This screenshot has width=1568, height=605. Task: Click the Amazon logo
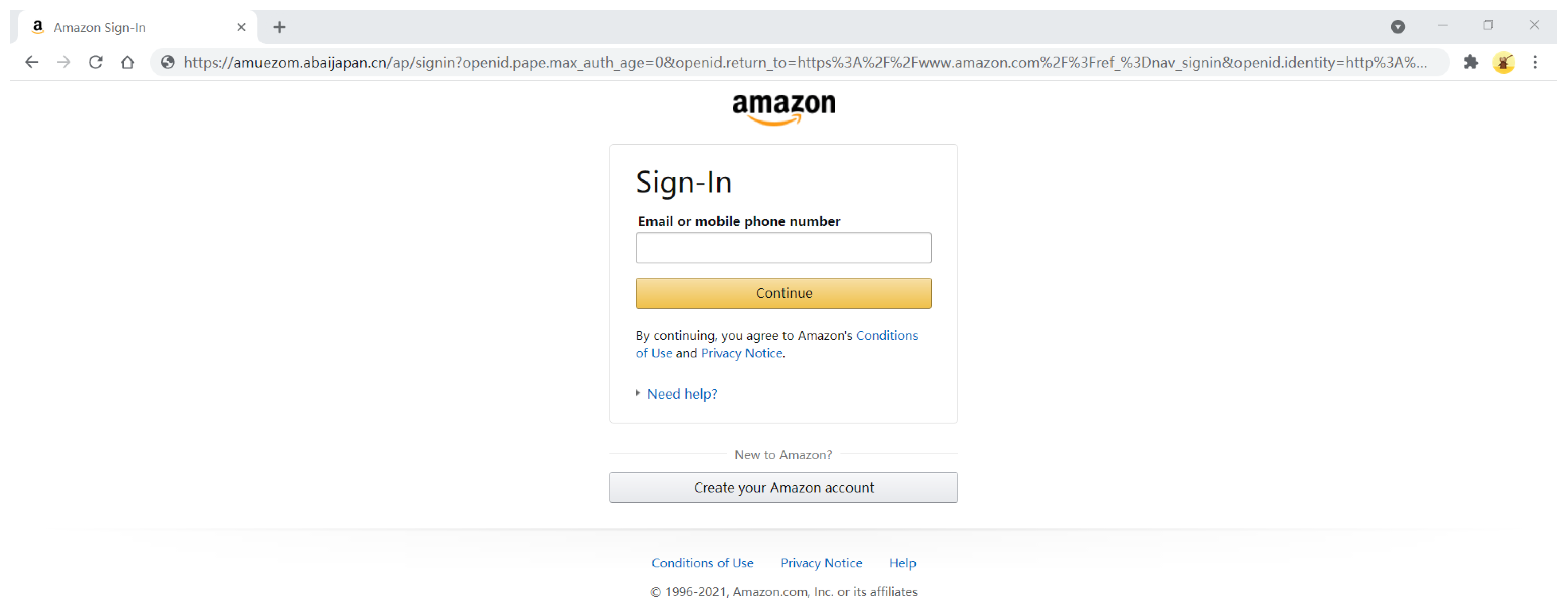click(x=783, y=108)
